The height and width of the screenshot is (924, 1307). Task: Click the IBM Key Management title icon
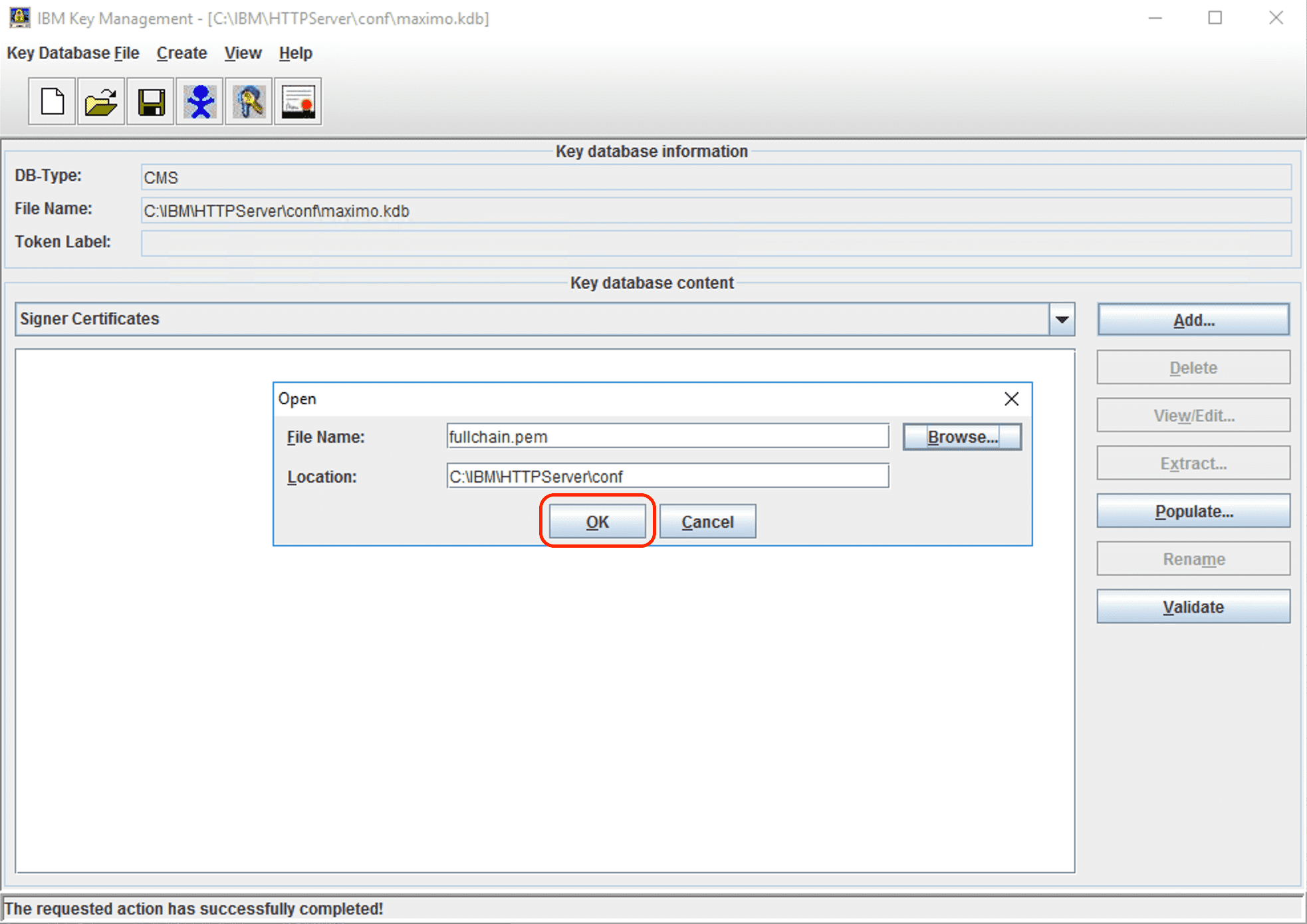(19, 17)
